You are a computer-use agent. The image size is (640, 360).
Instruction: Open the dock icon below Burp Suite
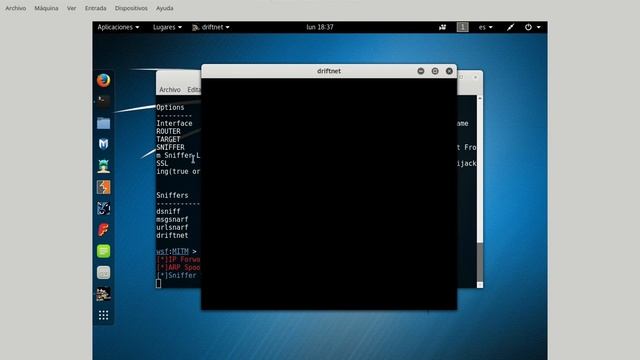point(103,208)
